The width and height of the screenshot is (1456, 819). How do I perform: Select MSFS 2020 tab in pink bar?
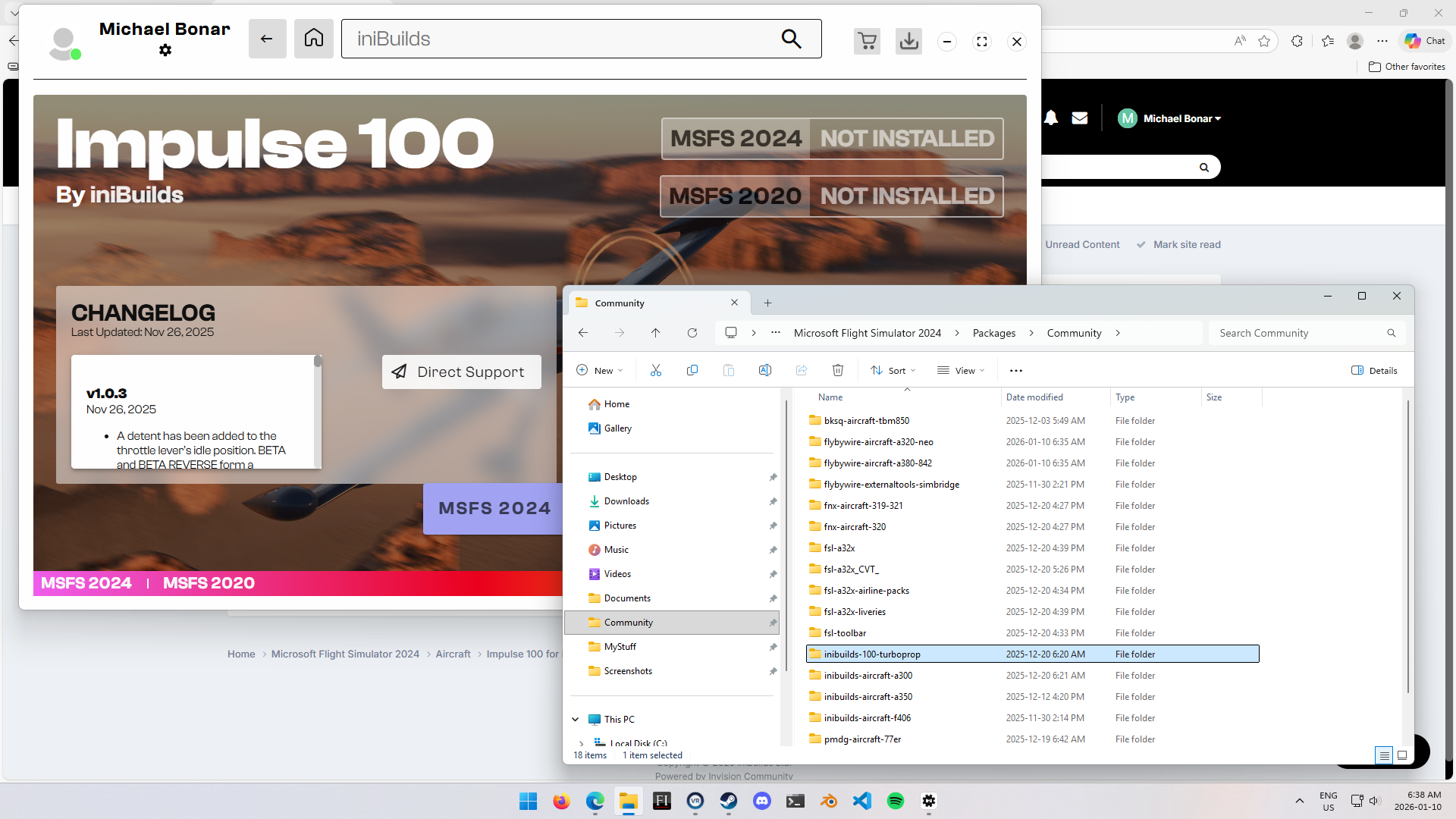pos(209,583)
